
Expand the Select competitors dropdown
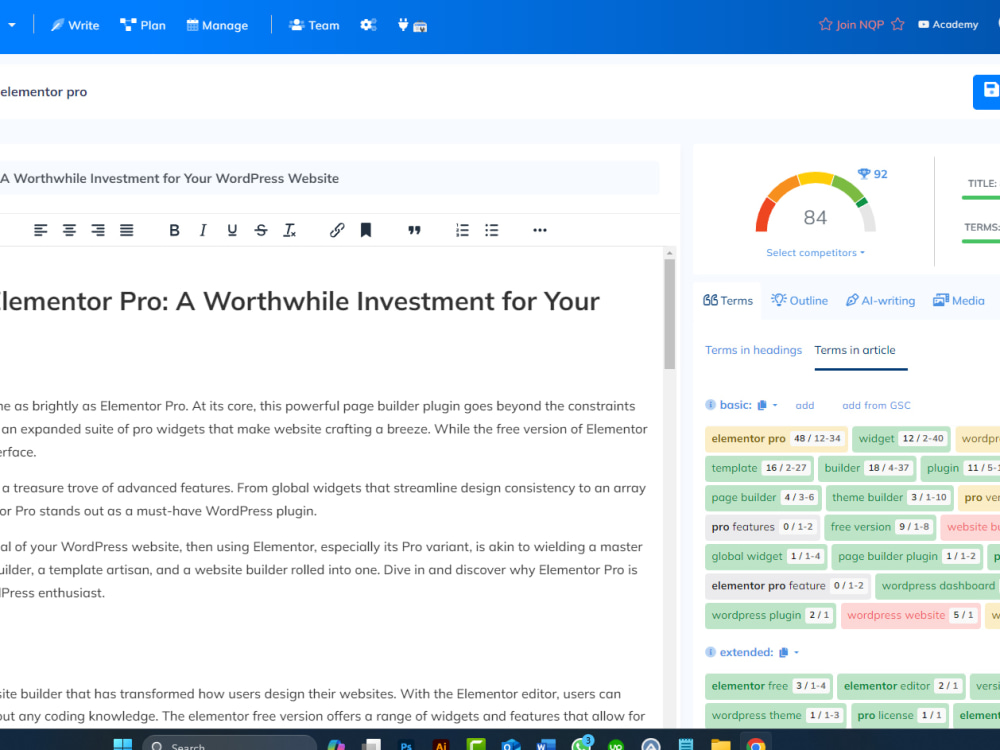[815, 253]
